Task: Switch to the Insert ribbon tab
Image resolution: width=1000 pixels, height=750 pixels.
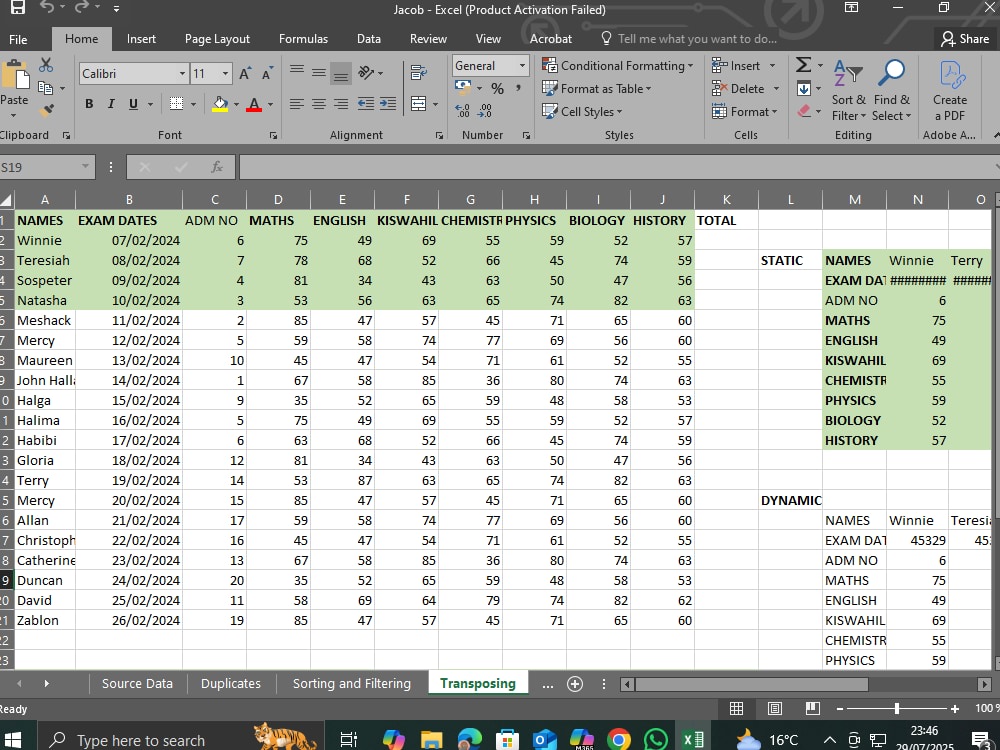Action: click(x=141, y=39)
